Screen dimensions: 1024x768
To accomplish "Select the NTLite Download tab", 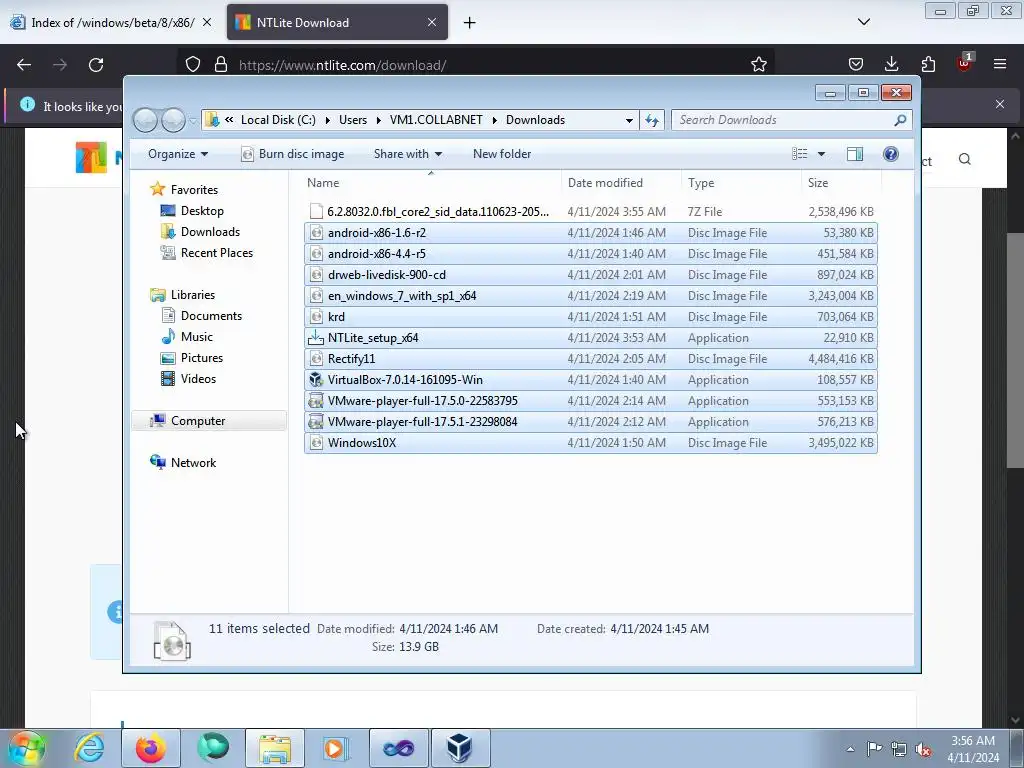I will pyautogui.click(x=337, y=22).
